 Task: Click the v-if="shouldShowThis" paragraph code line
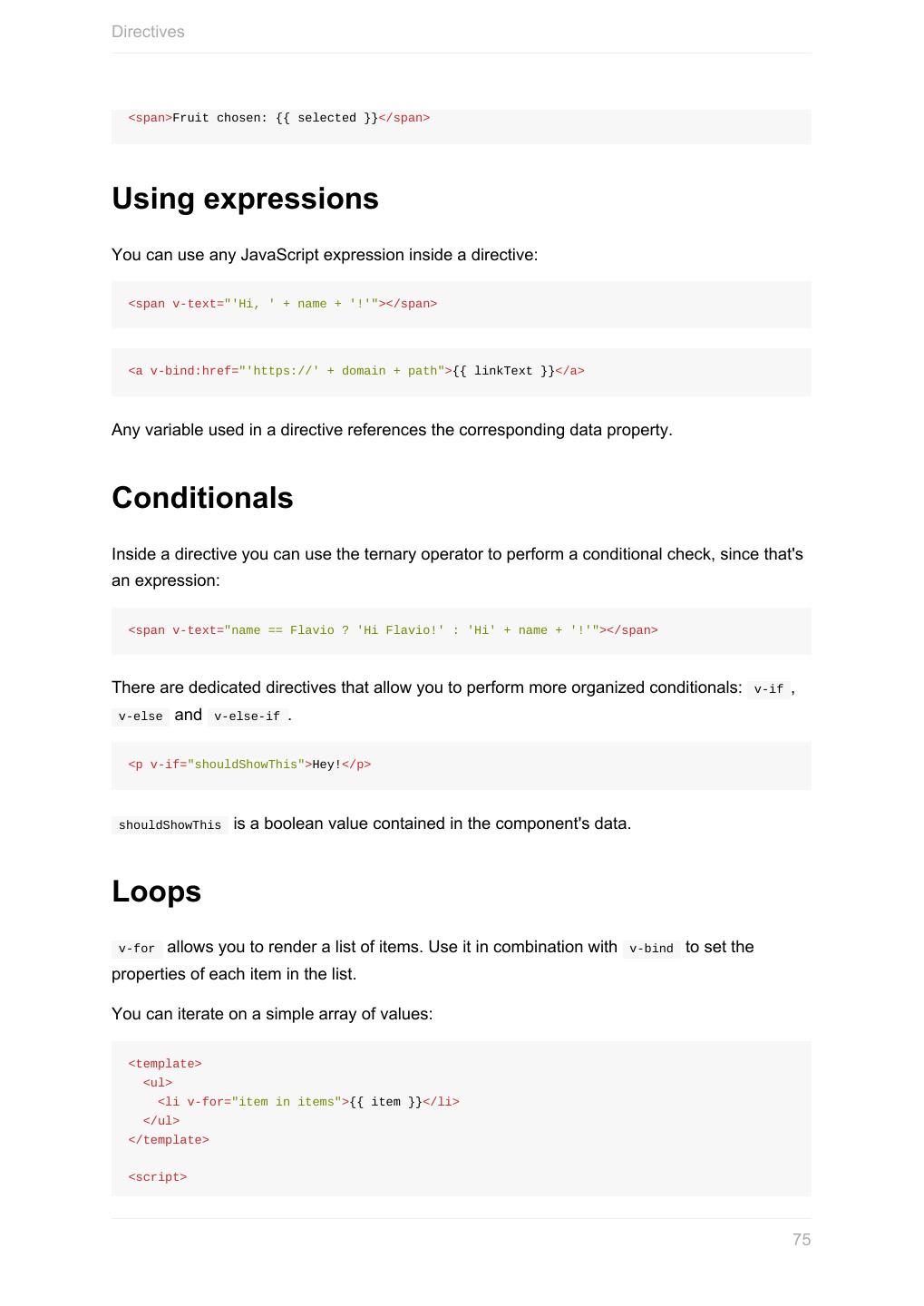(249, 765)
